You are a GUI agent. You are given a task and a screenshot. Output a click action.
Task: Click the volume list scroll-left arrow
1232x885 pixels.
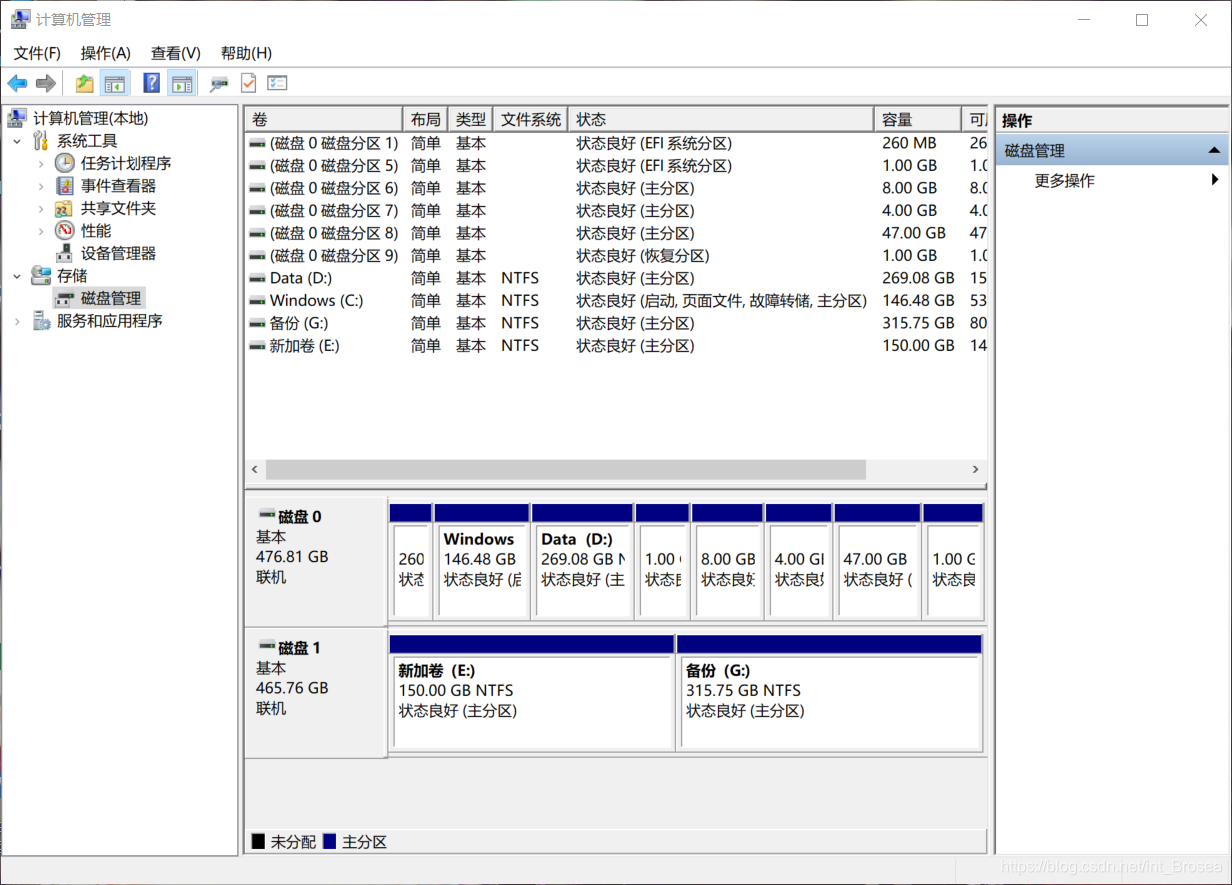[255, 469]
